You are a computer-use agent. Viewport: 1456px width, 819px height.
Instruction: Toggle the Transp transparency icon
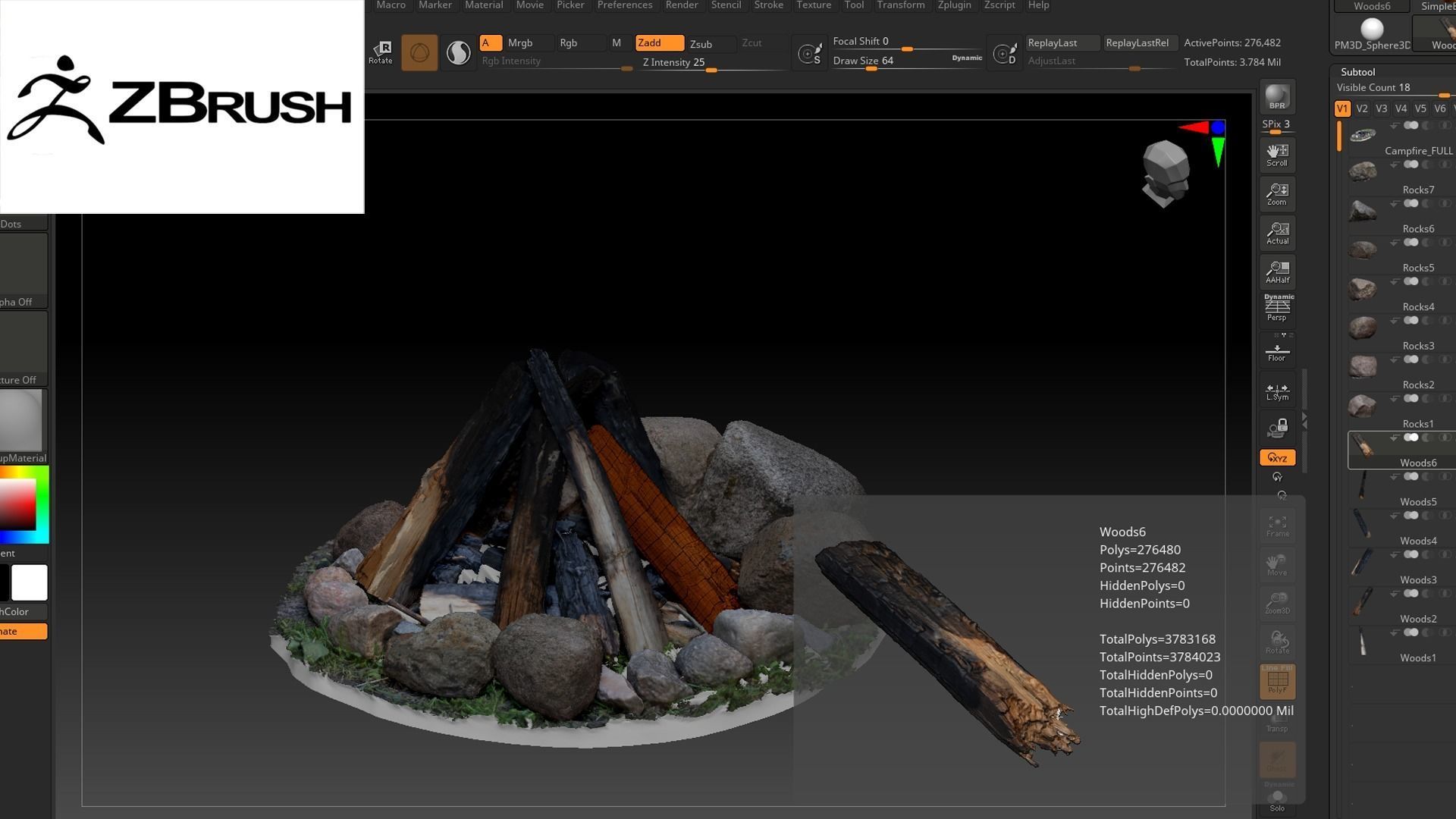pos(1277,720)
